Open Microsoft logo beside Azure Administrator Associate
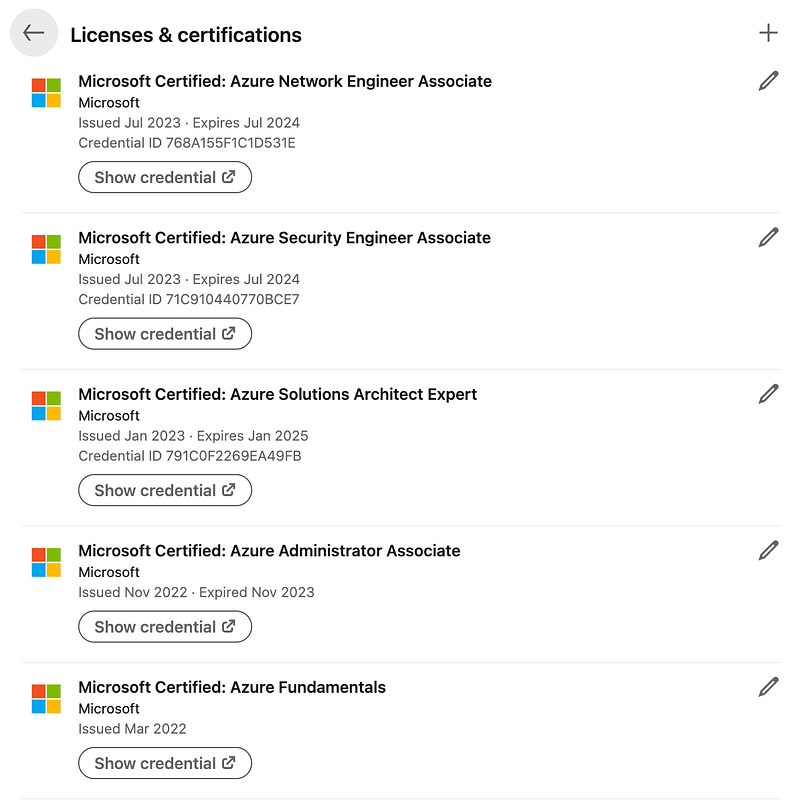 (46, 562)
